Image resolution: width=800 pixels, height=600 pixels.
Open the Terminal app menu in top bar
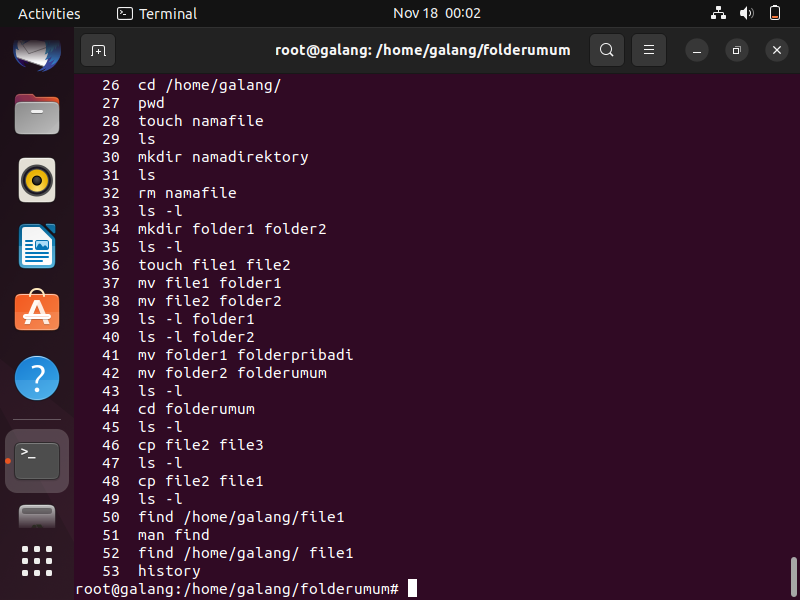click(x=157, y=13)
